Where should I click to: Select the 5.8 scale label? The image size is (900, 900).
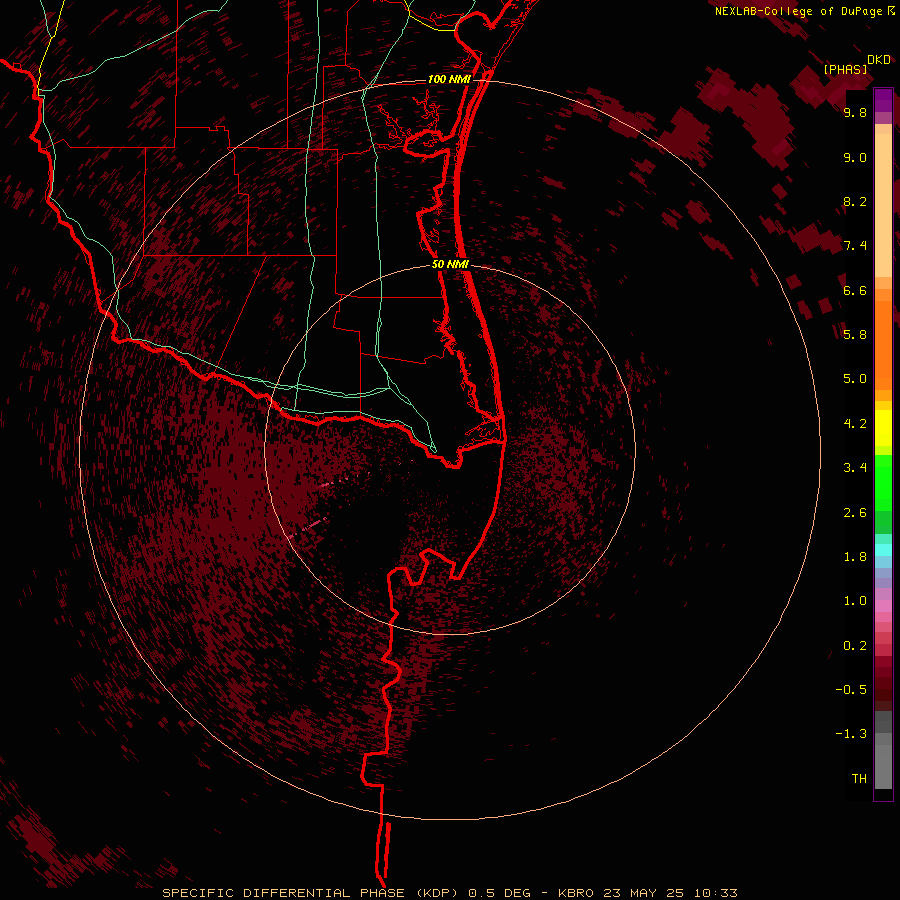click(x=855, y=334)
